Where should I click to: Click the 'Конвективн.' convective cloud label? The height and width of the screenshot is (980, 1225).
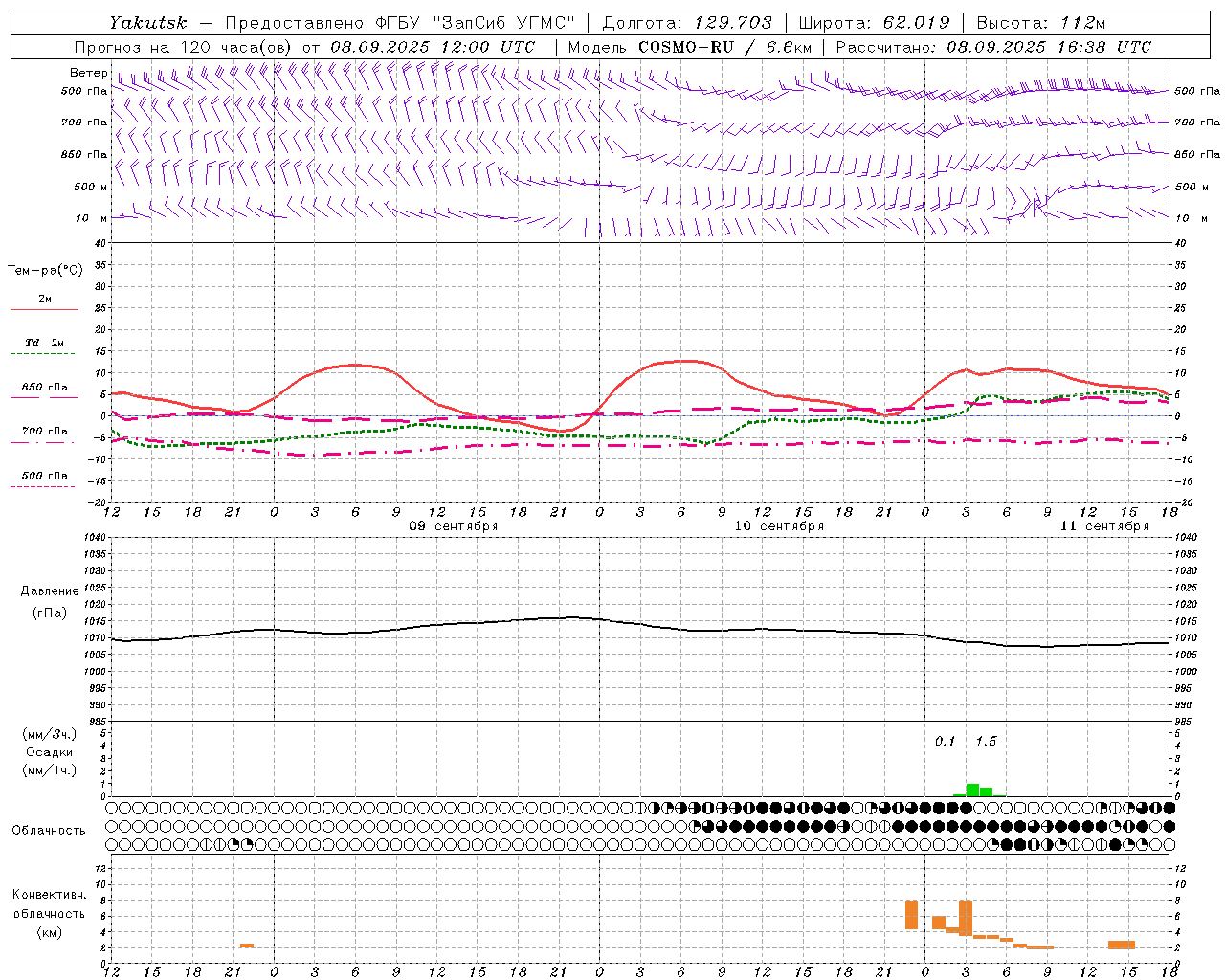click(x=49, y=895)
